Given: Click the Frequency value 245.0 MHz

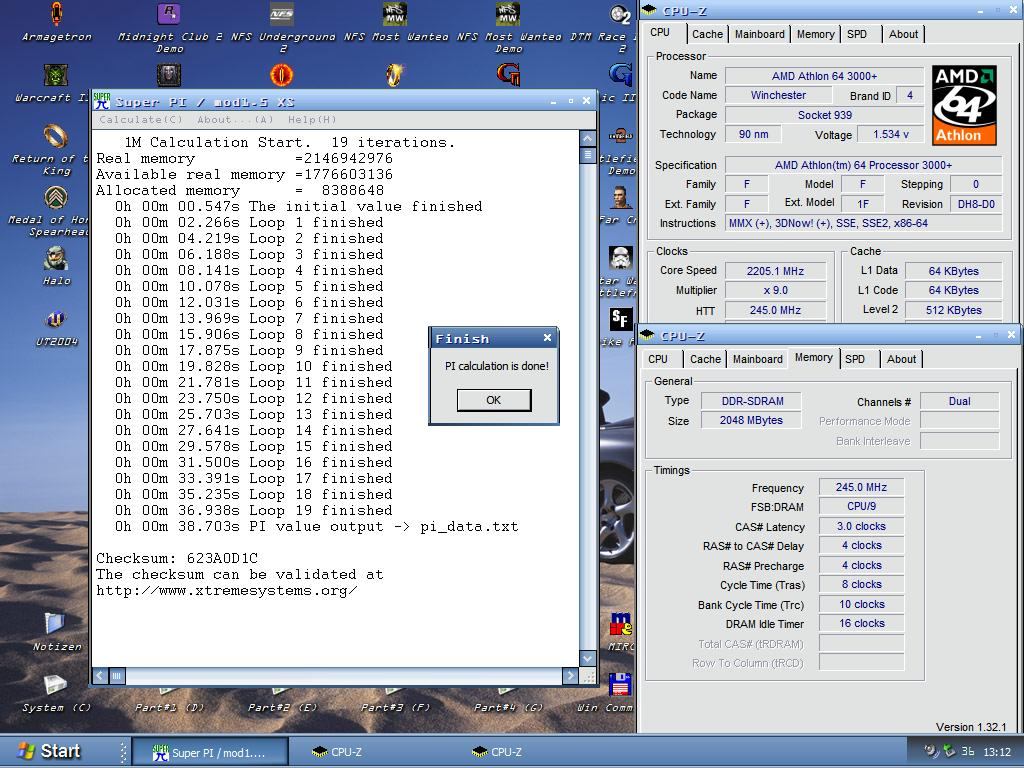Looking at the screenshot, I should [861, 487].
